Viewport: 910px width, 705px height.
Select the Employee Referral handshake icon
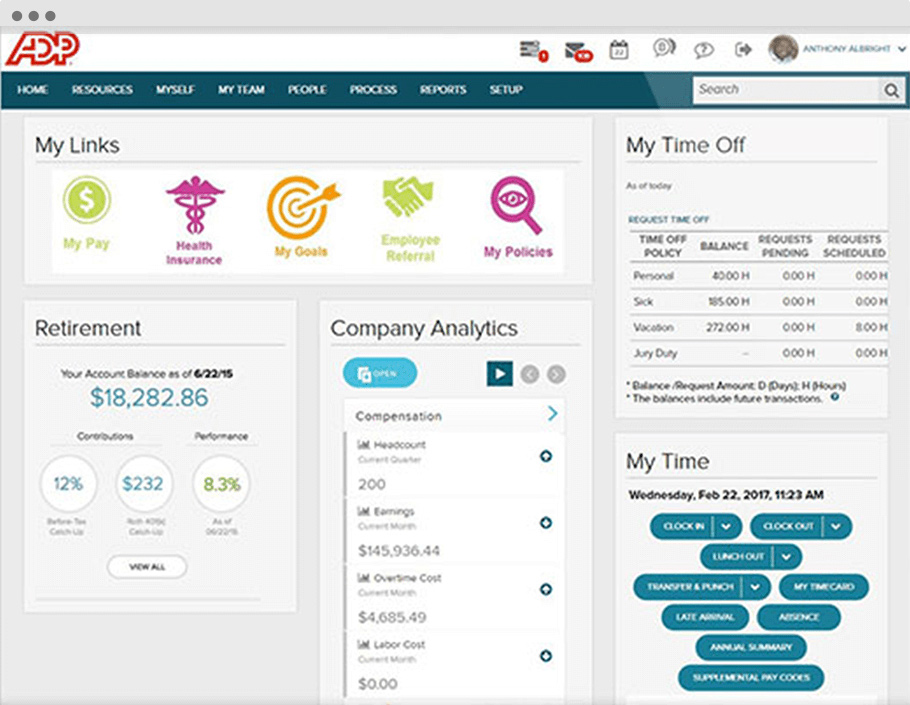(x=410, y=199)
